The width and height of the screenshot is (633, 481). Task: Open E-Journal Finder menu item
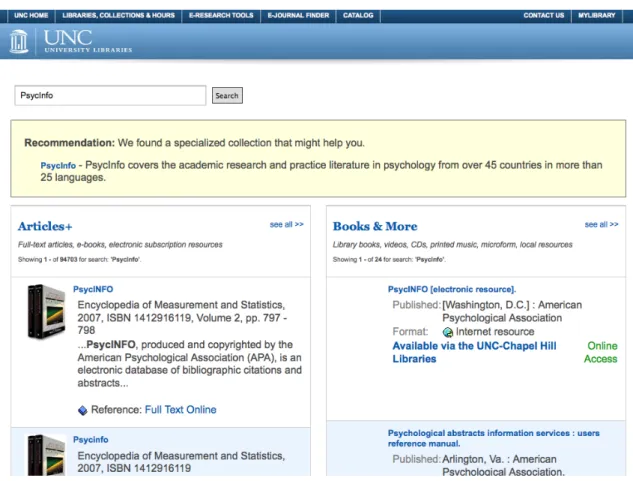(x=298, y=15)
